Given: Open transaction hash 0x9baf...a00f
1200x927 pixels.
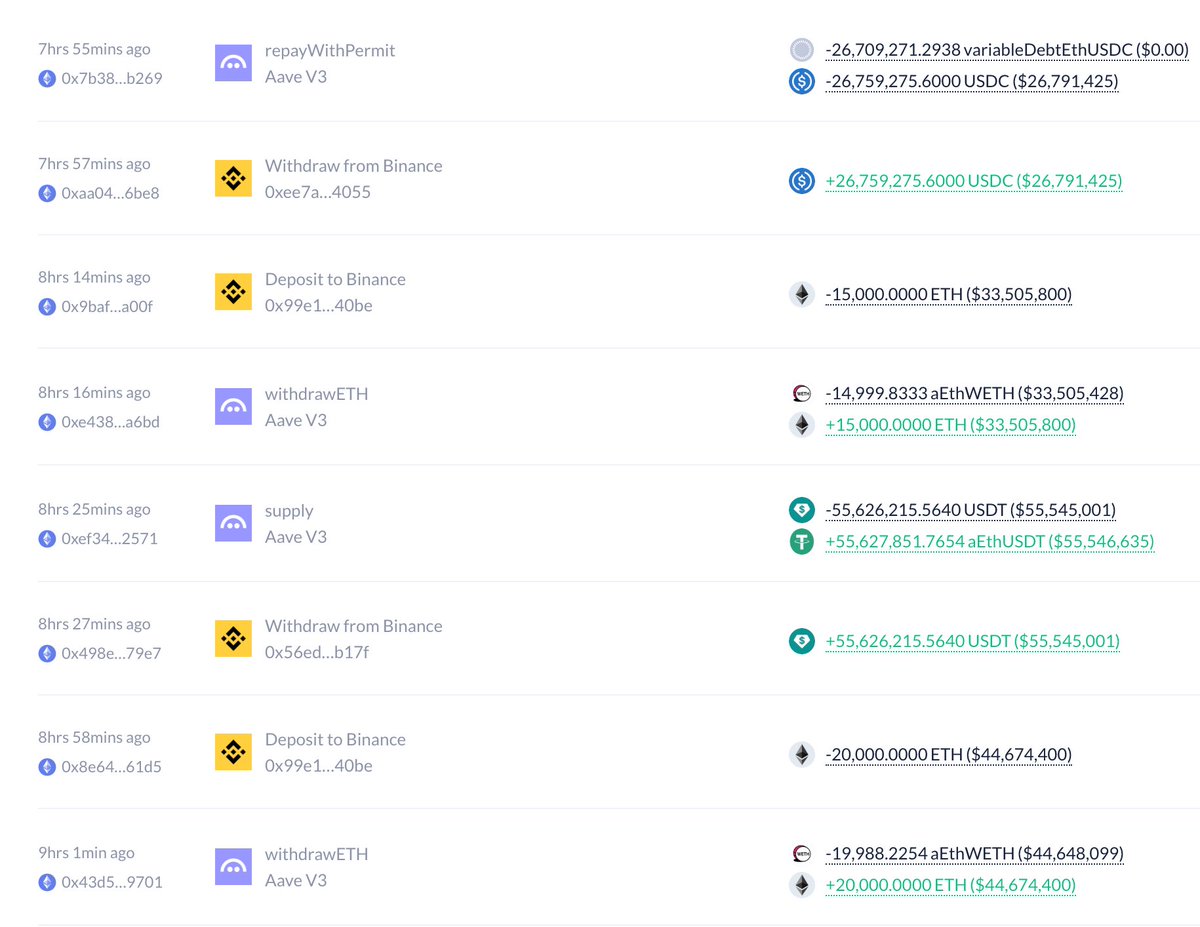Looking at the screenshot, I should (x=108, y=307).
